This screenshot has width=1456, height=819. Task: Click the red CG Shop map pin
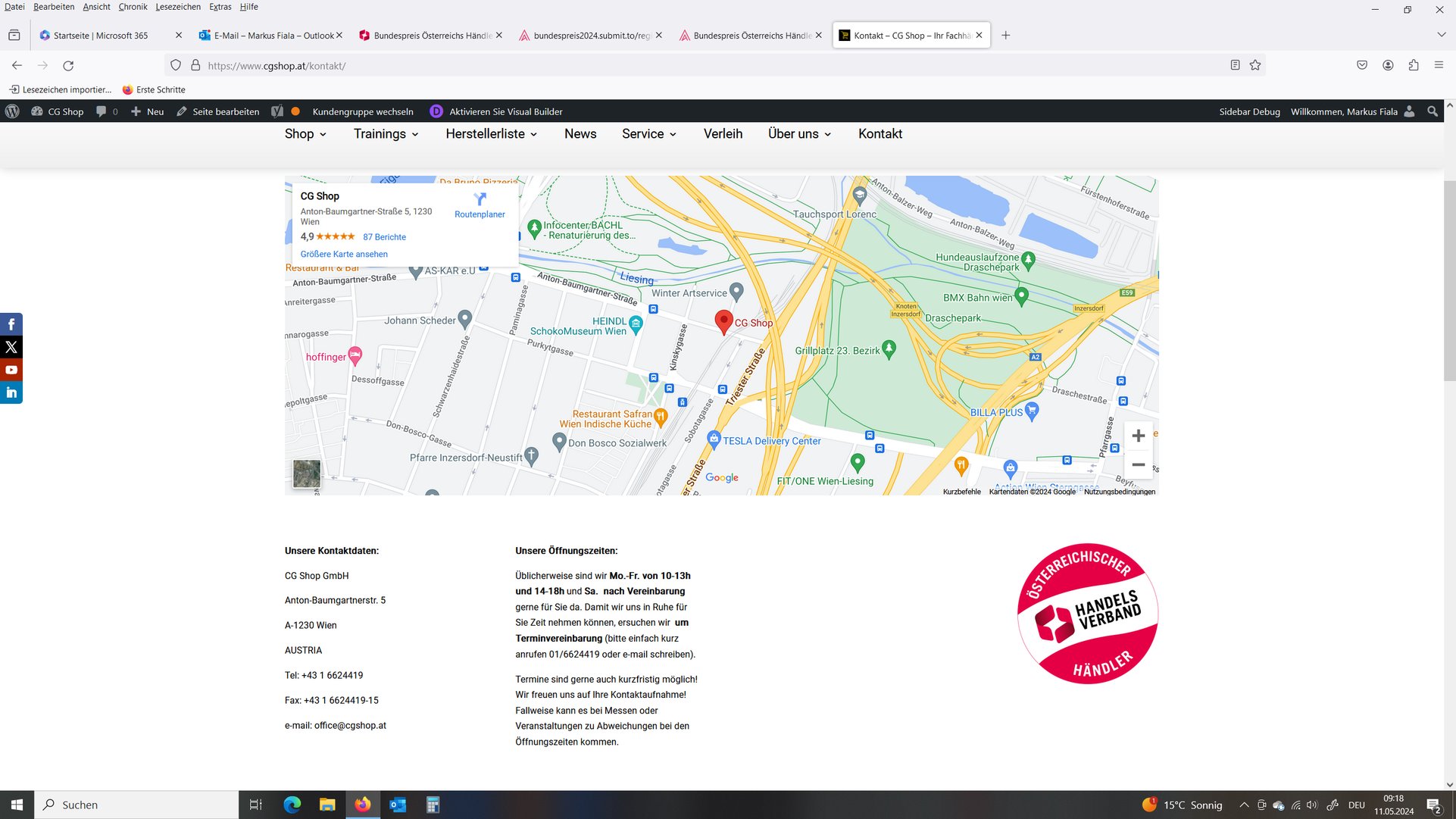pyautogui.click(x=723, y=320)
